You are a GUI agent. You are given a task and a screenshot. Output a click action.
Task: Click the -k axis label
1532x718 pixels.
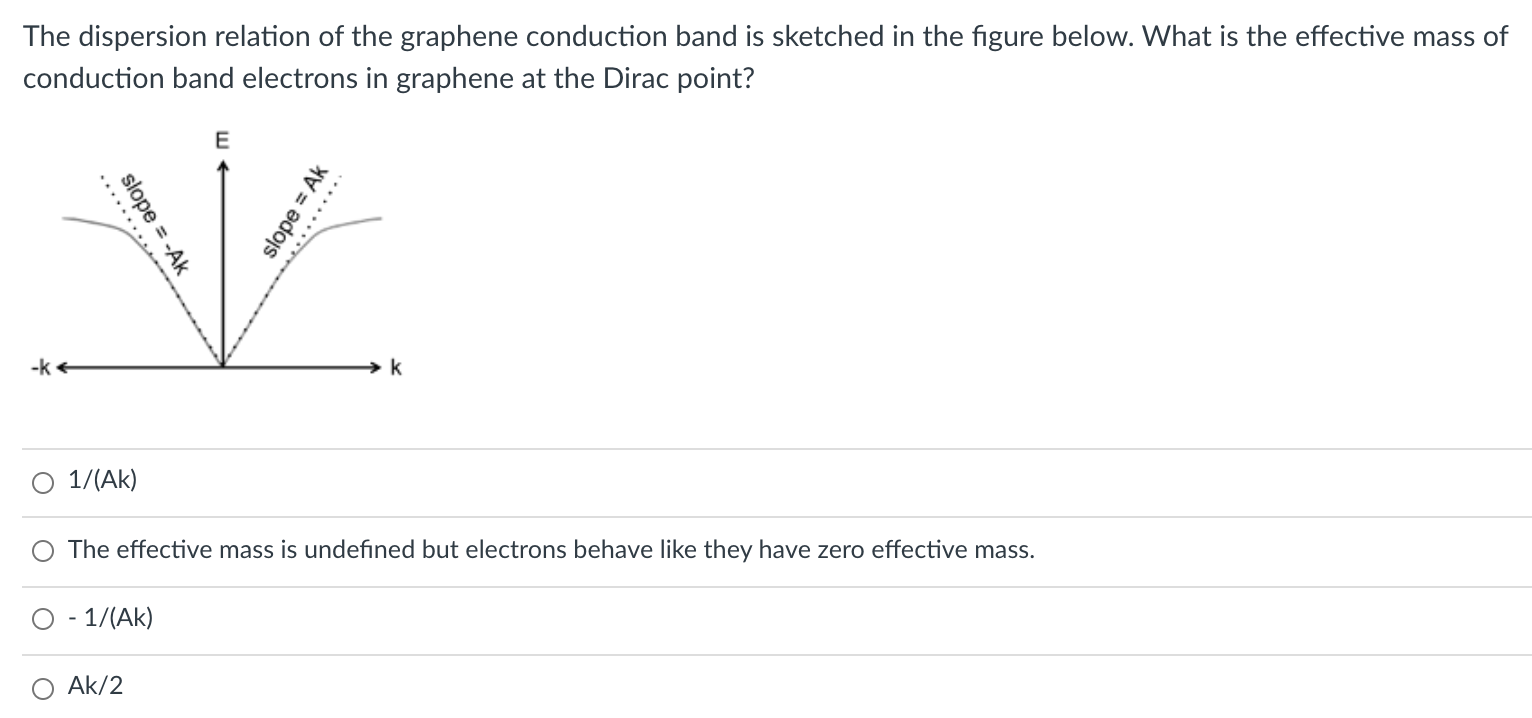pyautogui.click(x=40, y=368)
